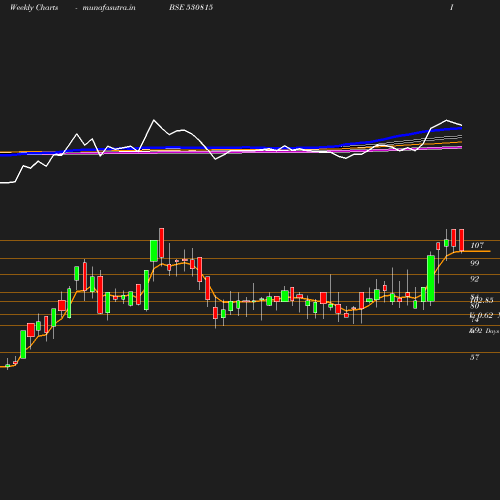Viewport: 500px width, 500px height.
Task: Click the 99 price level label
Action: point(475,263)
